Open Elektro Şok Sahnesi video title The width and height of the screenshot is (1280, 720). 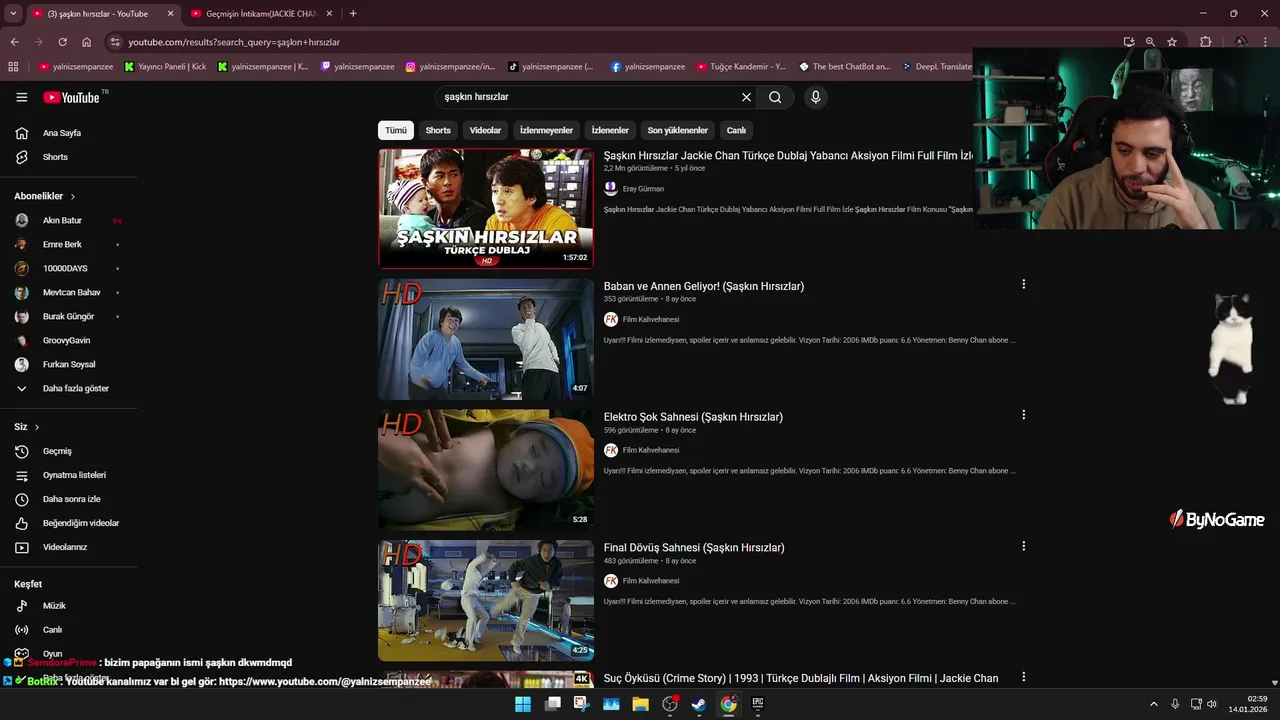(693, 417)
